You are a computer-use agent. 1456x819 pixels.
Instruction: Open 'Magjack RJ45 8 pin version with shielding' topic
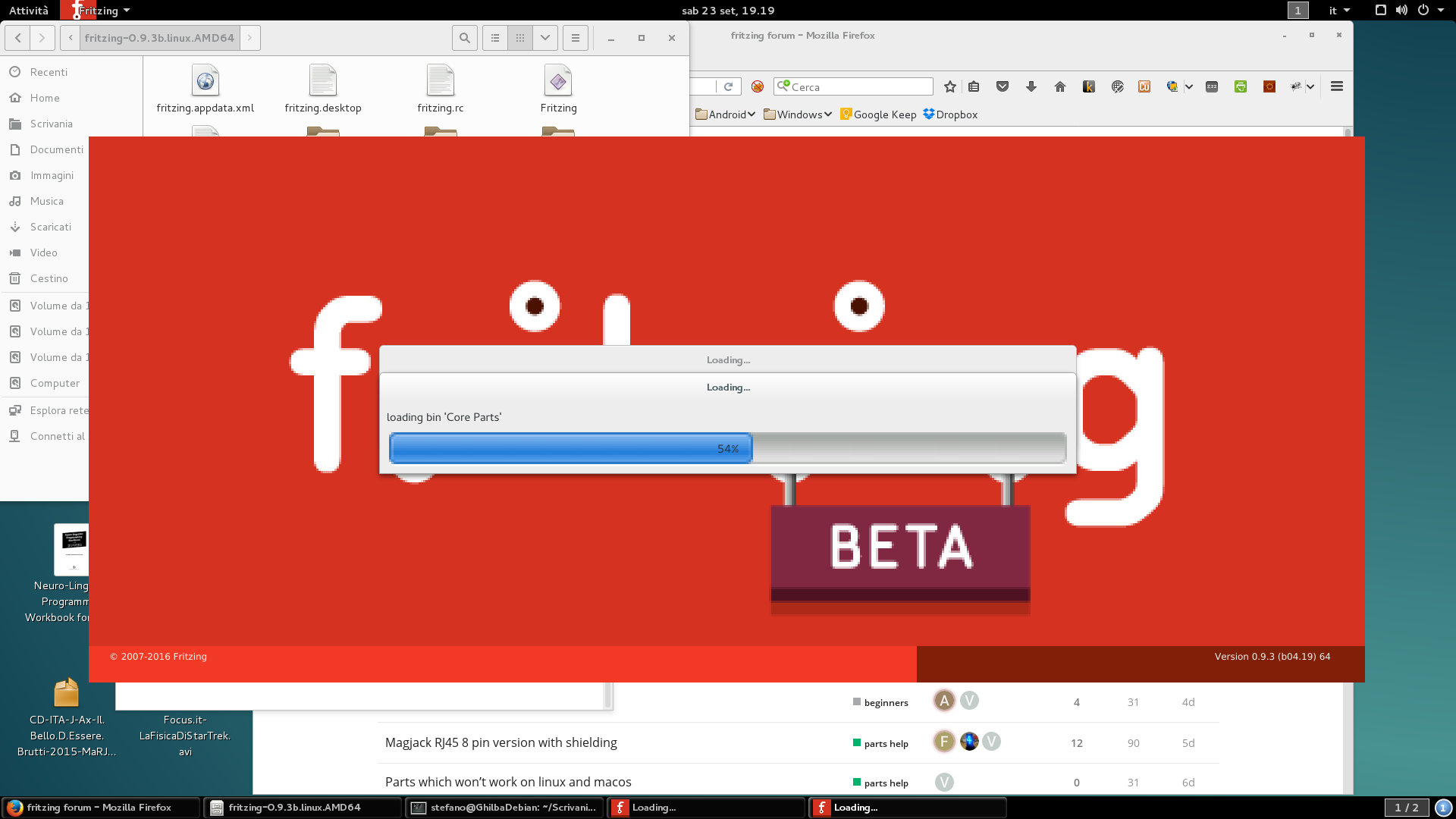(500, 742)
